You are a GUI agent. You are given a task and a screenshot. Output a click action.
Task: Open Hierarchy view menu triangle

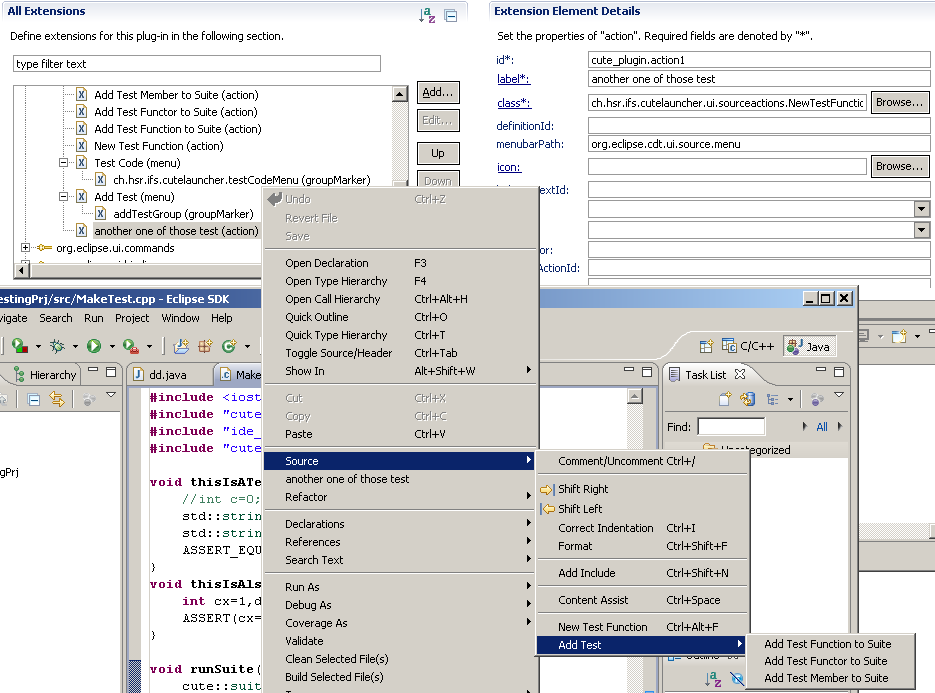pyautogui.click(x=111, y=395)
